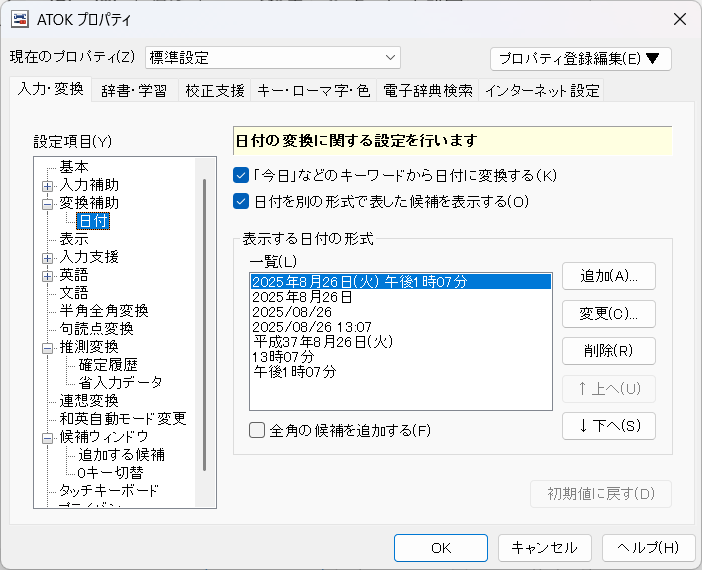The height and width of the screenshot is (570, 702).
Task: Move item down with 下へ(S) button
Action: point(609,425)
